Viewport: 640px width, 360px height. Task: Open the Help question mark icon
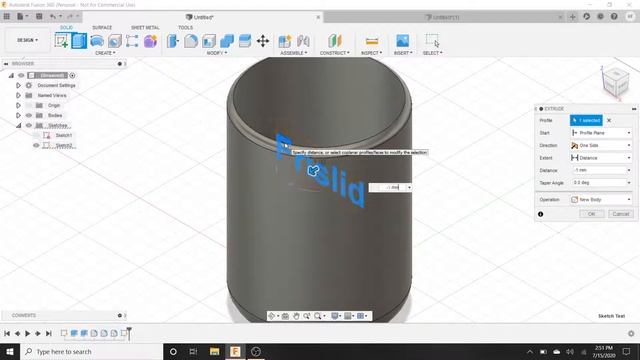[614, 17]
